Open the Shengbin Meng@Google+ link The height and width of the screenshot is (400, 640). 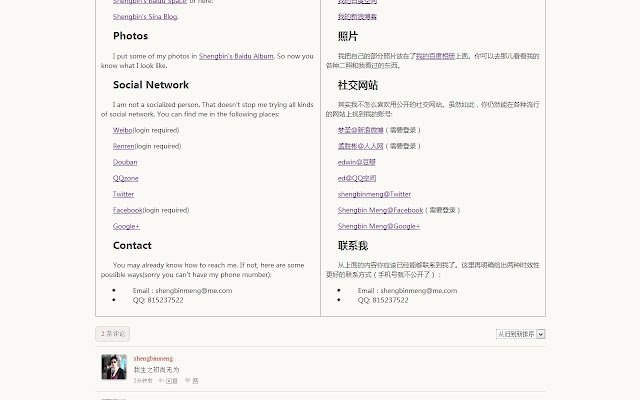click(x=379, y=226)
